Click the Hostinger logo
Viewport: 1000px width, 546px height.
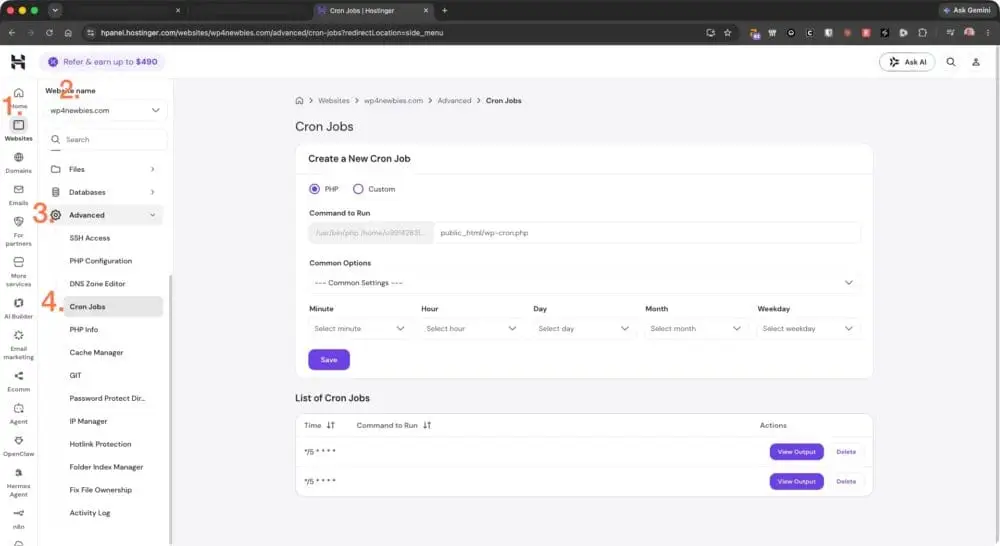tap(18, 62)
